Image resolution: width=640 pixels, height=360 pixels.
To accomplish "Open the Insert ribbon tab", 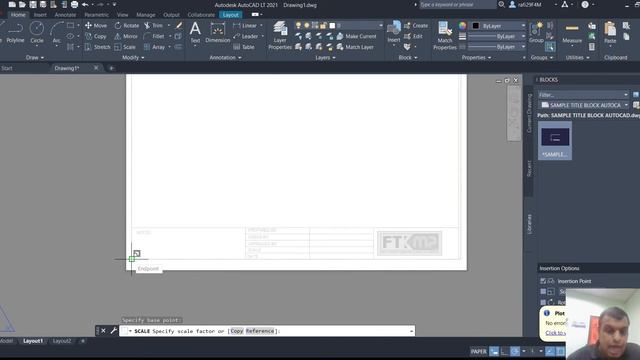I will click(x=40, y=15).
